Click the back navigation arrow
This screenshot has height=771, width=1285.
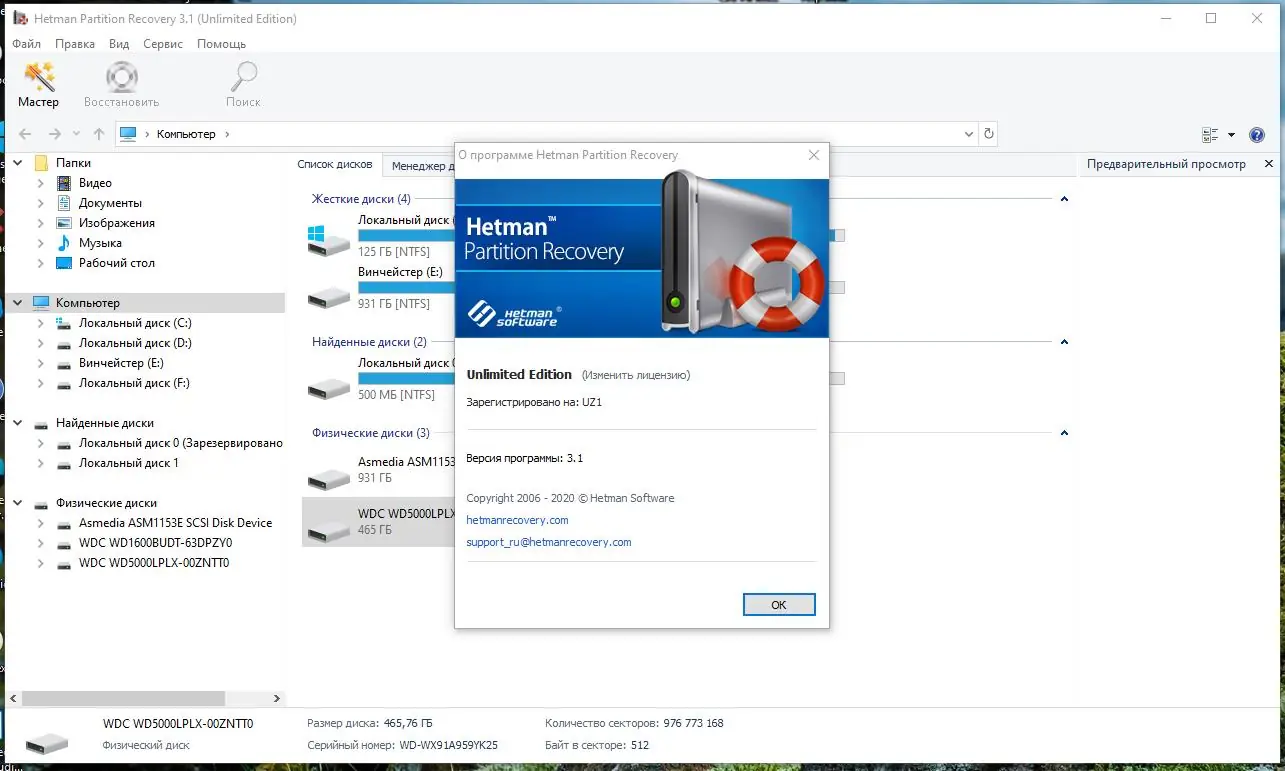(x=24, y=133)
